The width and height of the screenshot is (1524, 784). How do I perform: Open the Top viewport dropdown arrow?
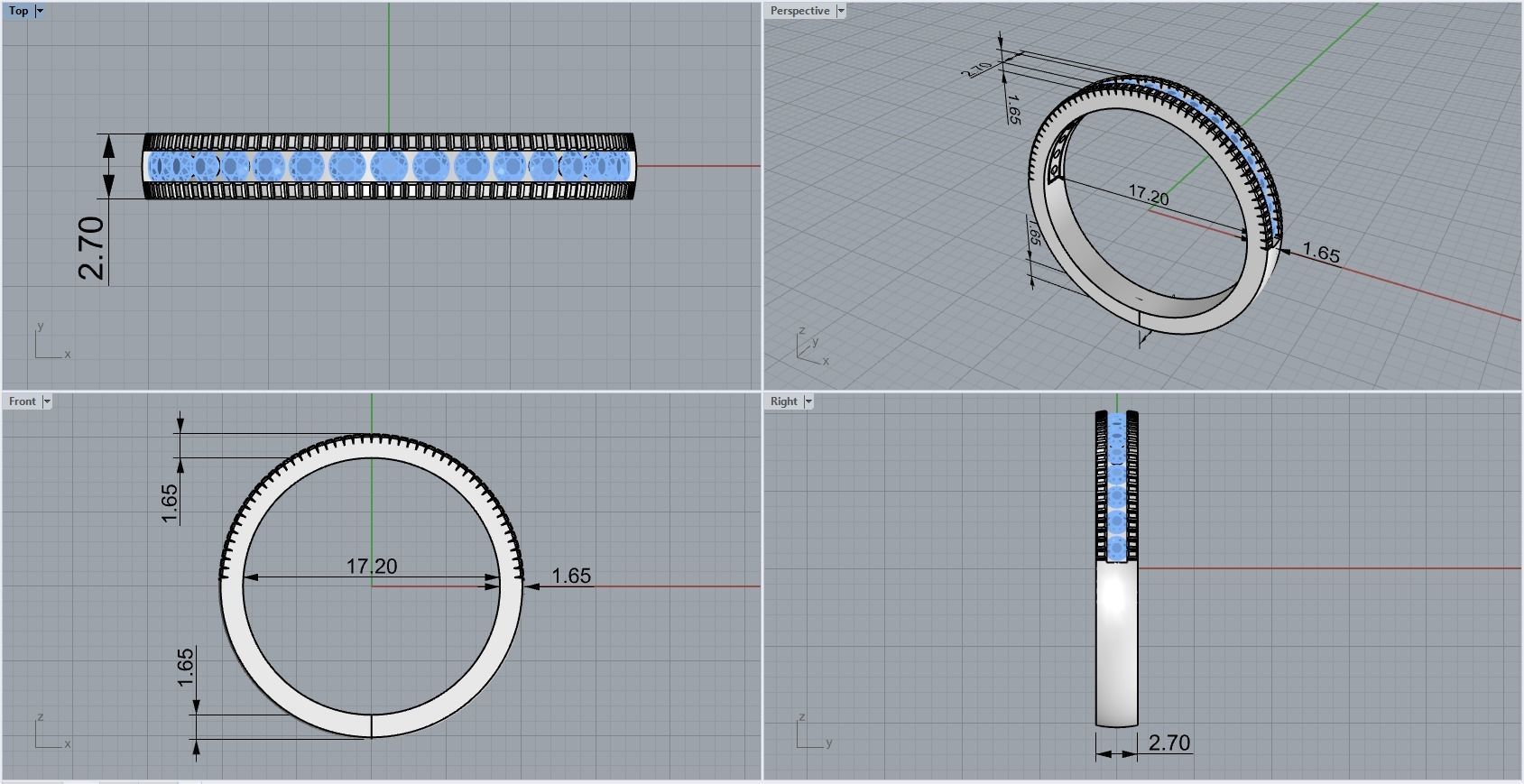39,11
